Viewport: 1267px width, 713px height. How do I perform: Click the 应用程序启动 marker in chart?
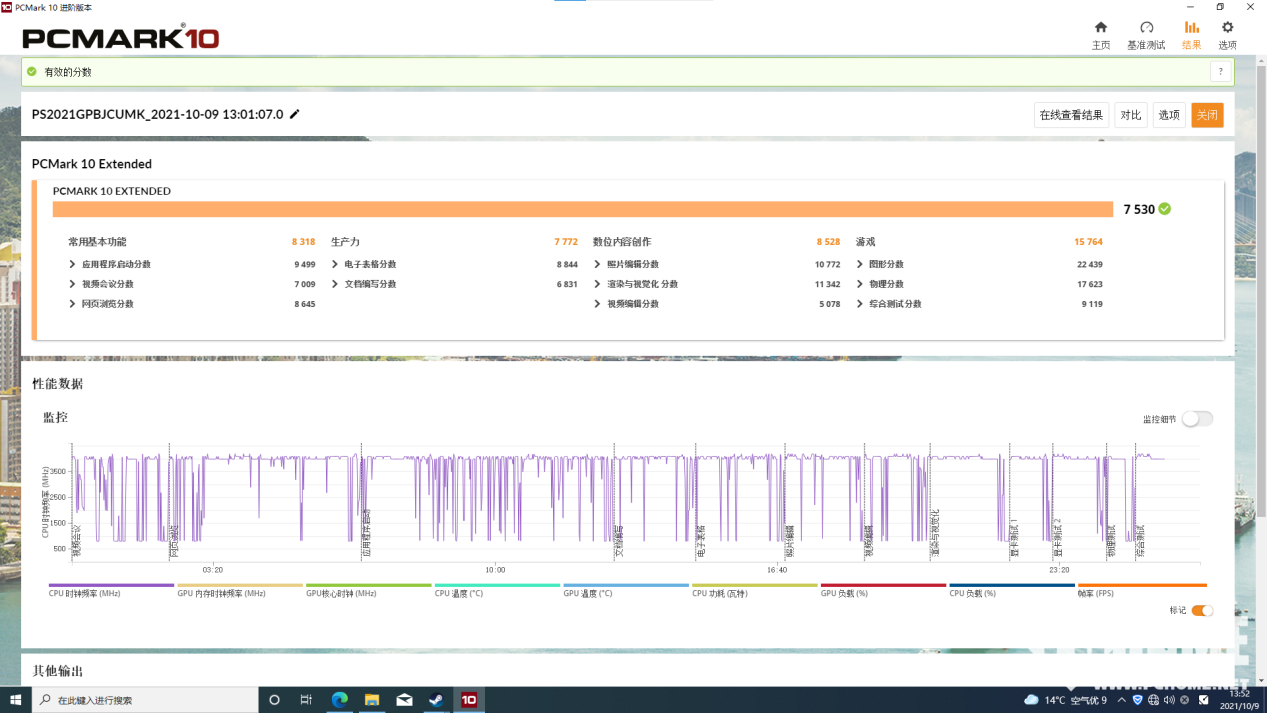[x=367, y=532]
